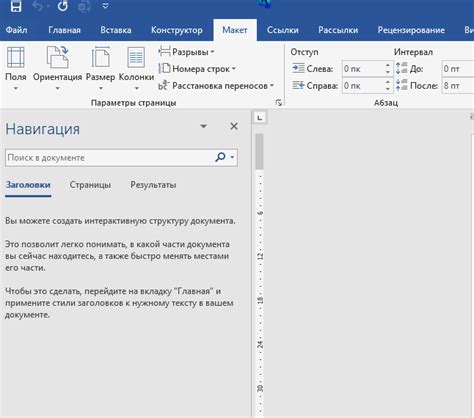The image size is (474, 418).
Task: Click the Параметры страницы group label
Action: pos(133,103)
